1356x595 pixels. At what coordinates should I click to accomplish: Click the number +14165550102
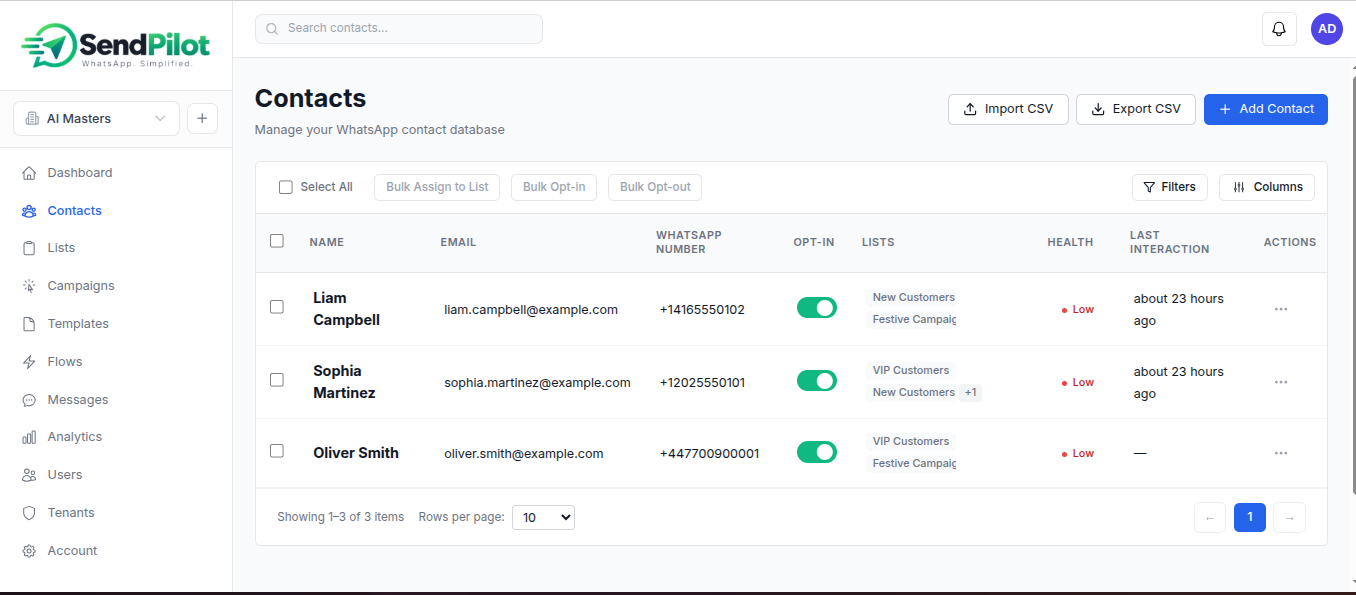702,310
